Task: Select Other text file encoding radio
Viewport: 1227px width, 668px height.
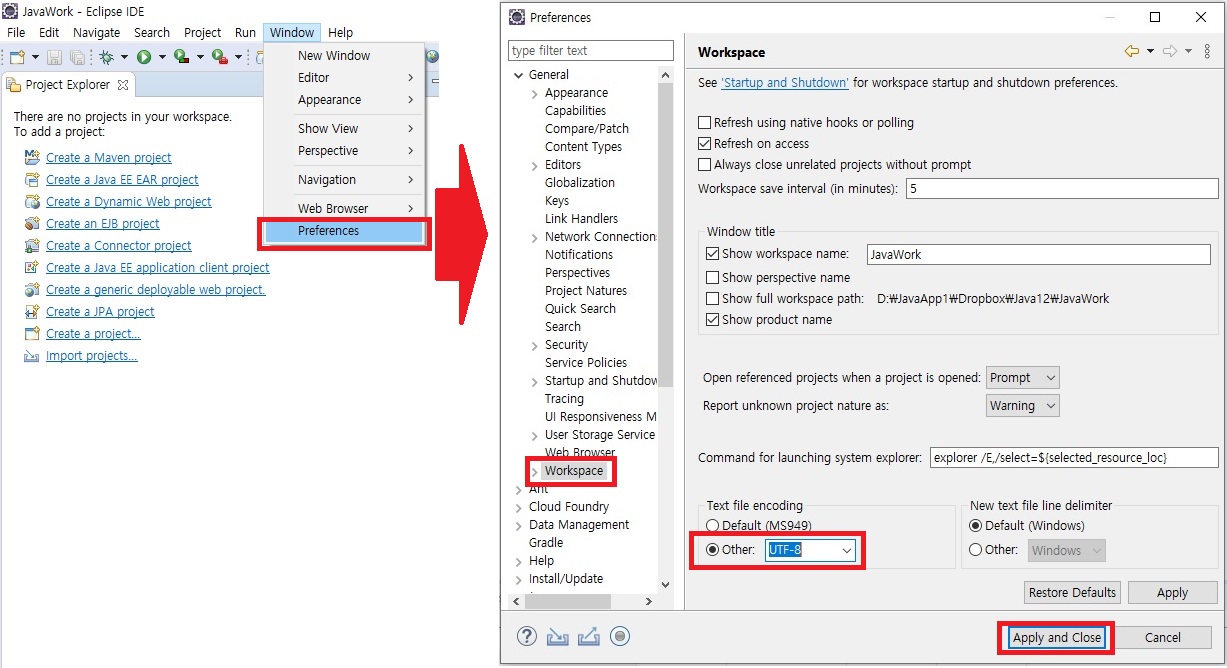Action: coord(712,550)
